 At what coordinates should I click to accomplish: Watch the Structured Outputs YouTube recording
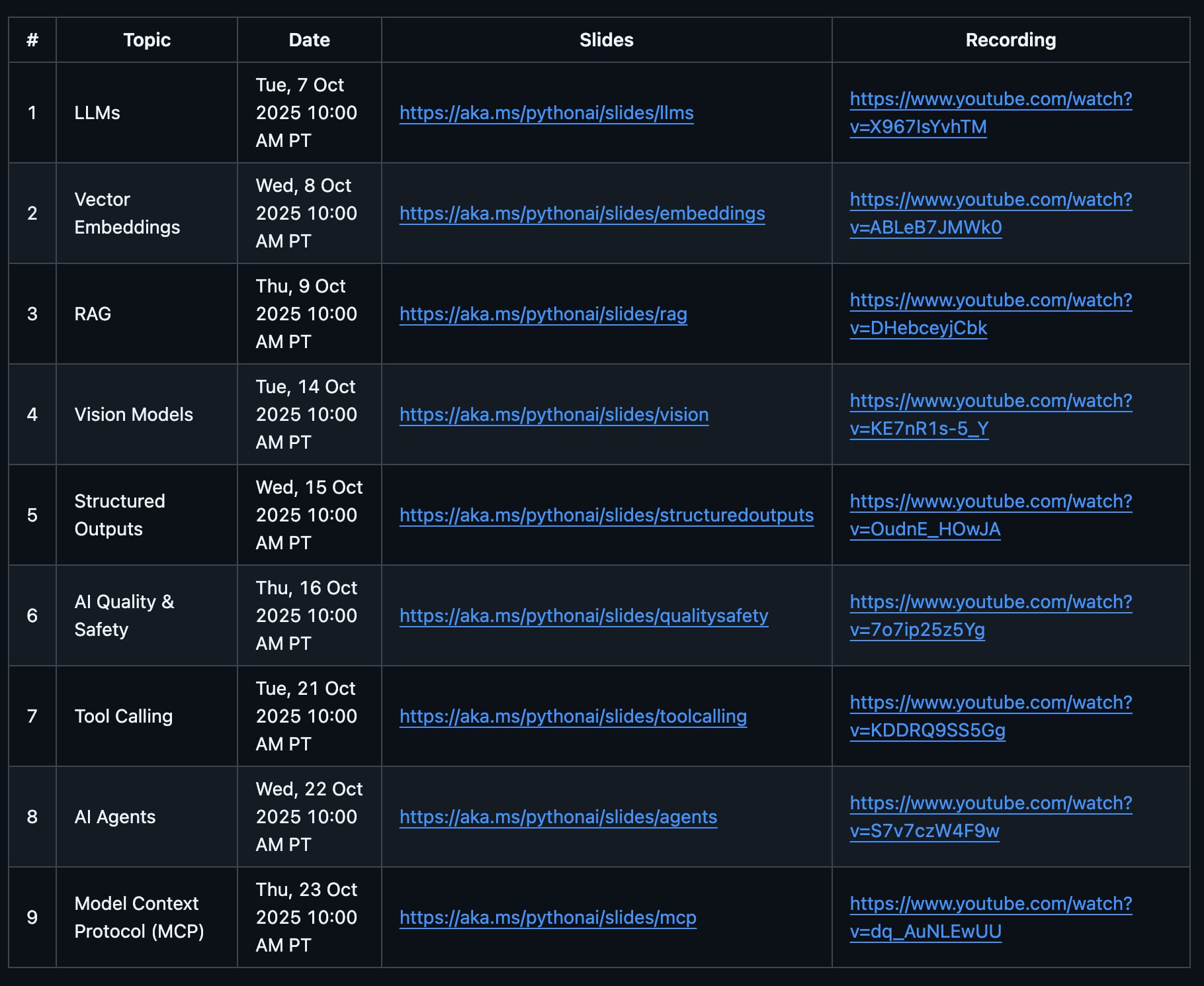point(990,502)
